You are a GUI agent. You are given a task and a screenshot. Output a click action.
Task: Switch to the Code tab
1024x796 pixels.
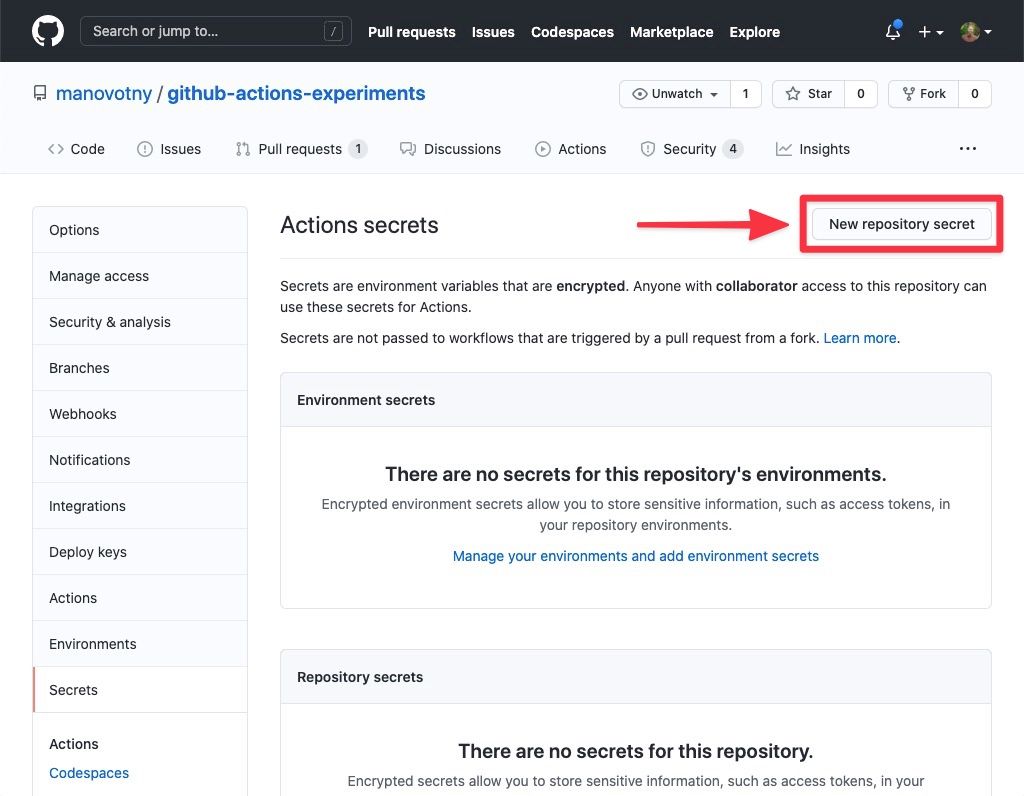pyautogui.click(x=76, y=149)
